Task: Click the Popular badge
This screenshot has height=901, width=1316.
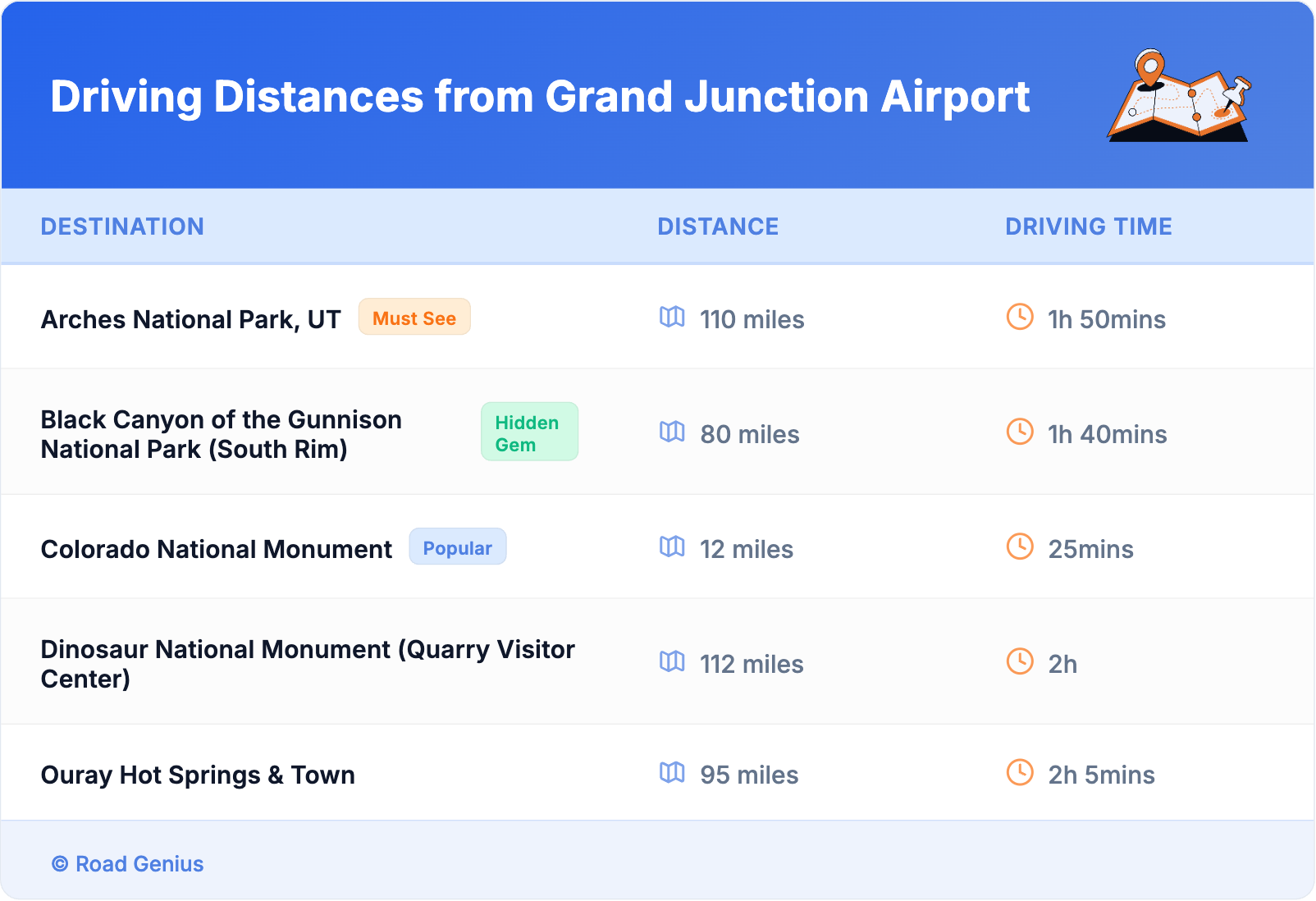Action: [457, 547]
